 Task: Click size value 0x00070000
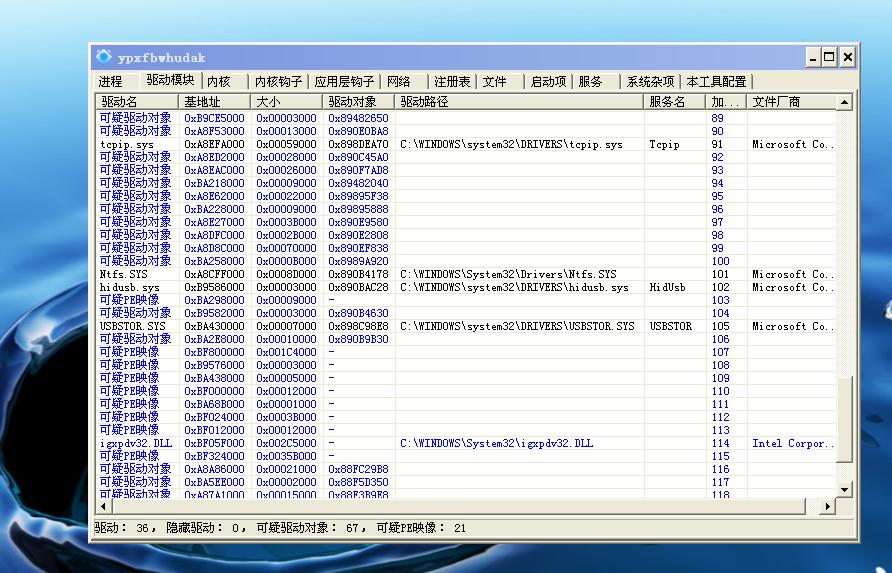pyautogui.click(x=286, y=248)
